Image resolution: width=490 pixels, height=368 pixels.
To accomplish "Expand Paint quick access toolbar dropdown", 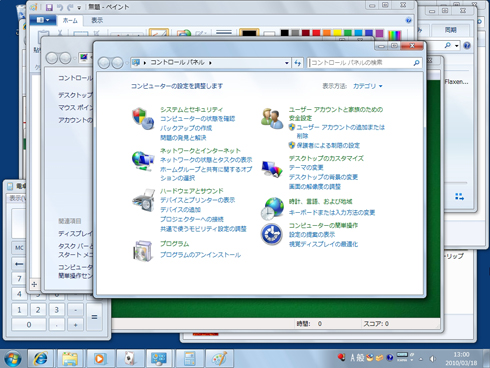I will point(79,8).
